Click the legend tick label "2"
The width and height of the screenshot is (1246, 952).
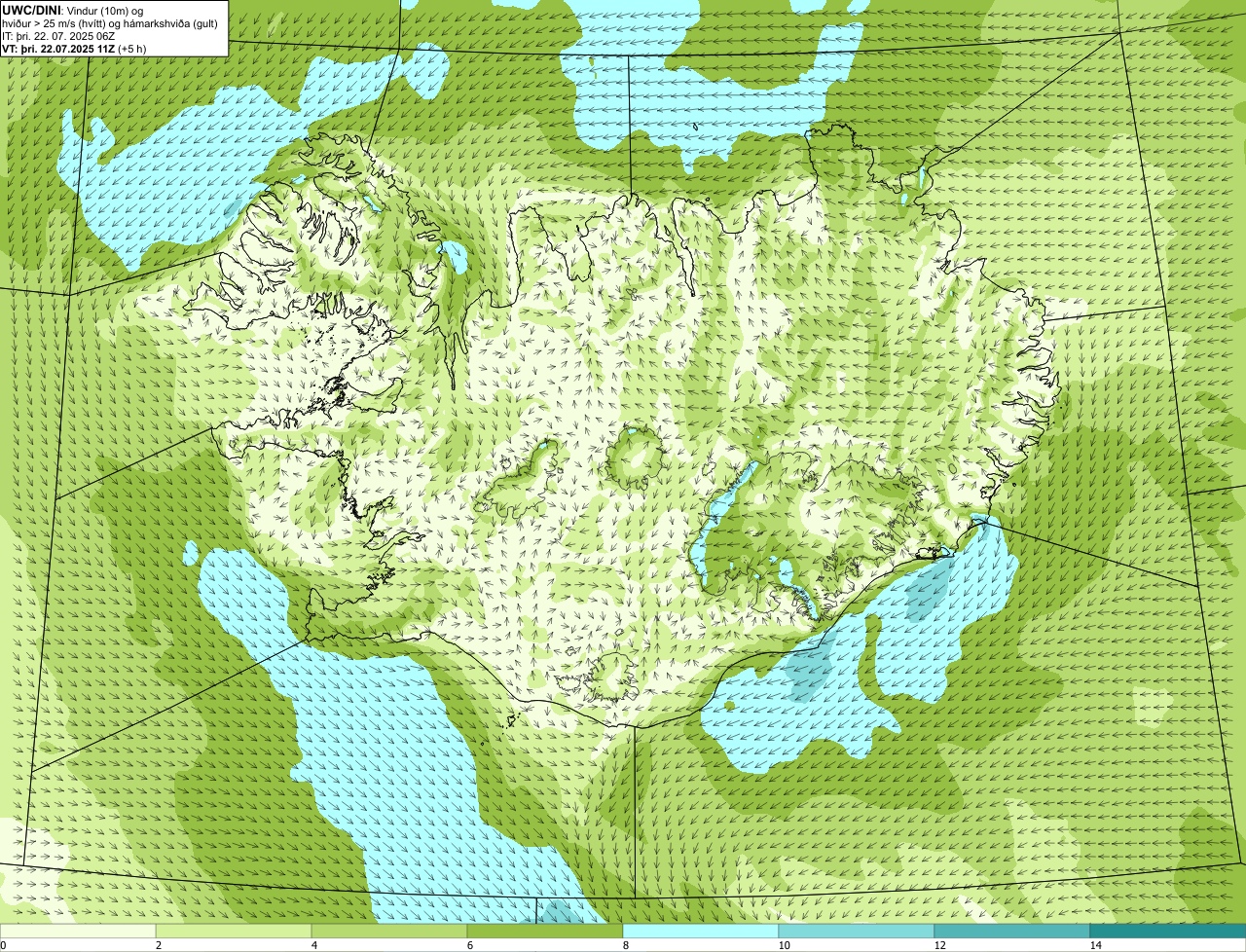158,945
